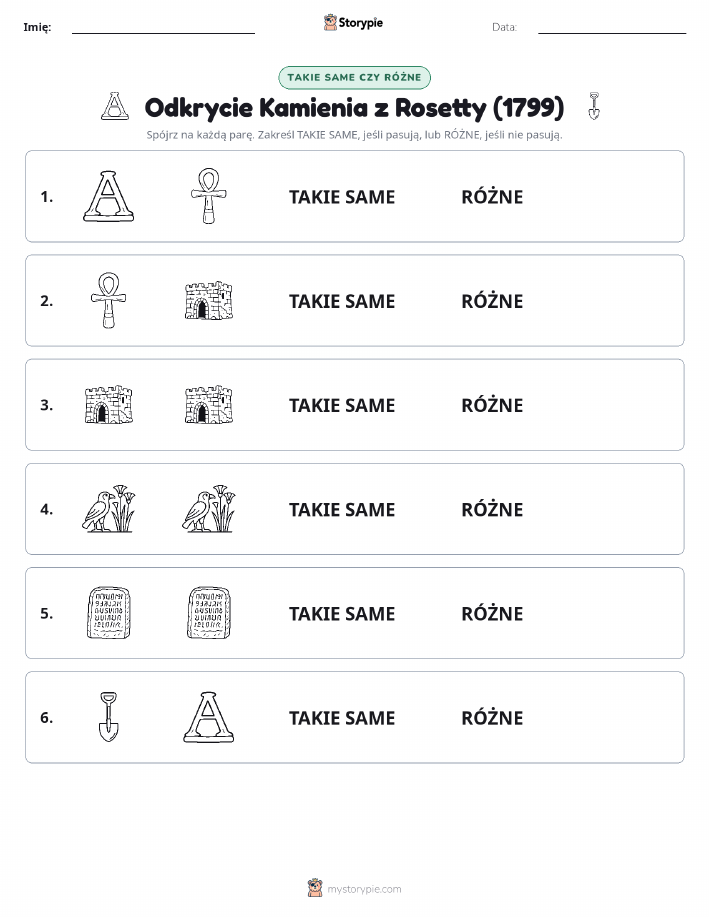Click the TAKIE SAME CZY RÓŻNE badge

[354, 77]
